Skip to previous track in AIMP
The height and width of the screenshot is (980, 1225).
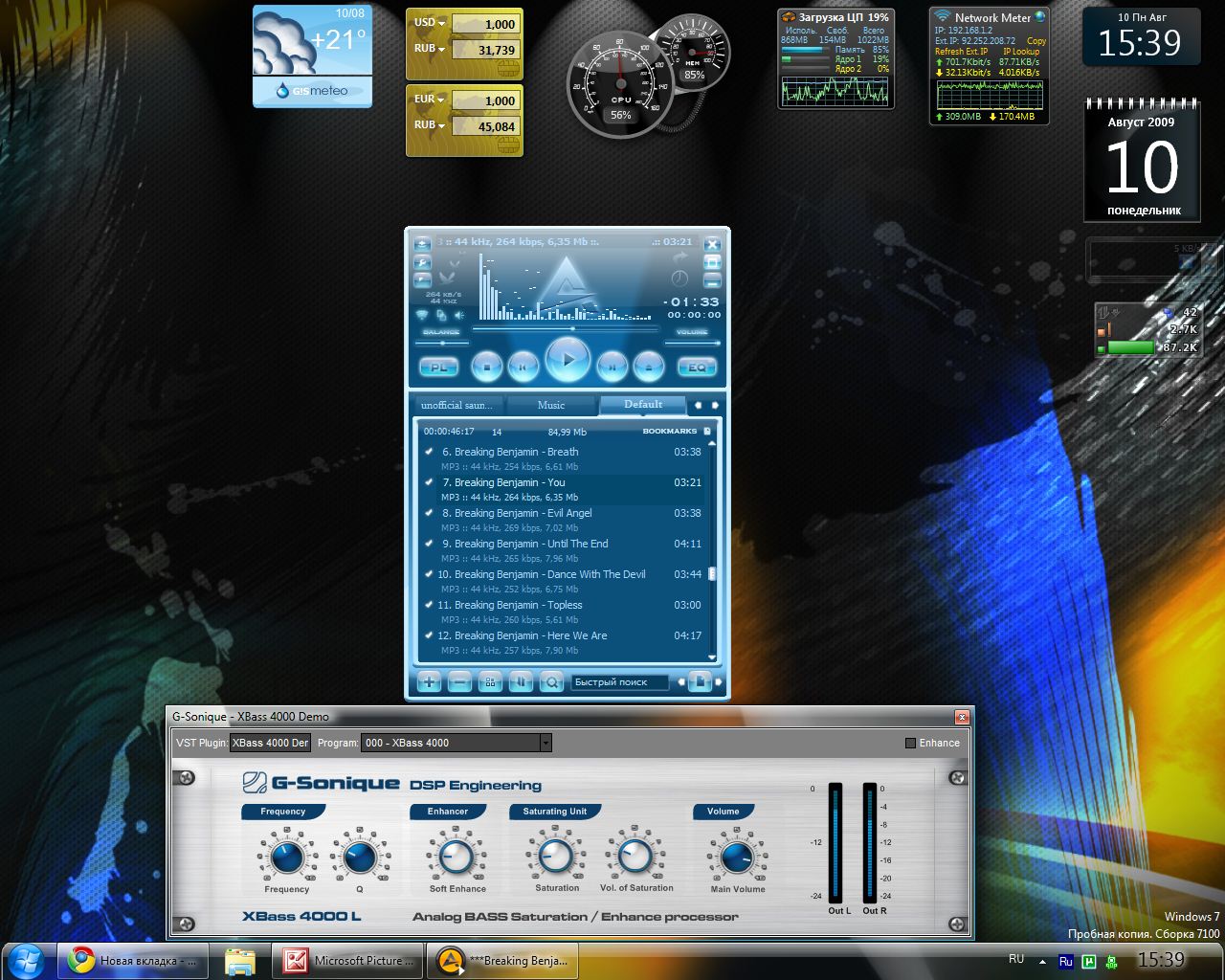pyautogui.click(x=523, y=365)
